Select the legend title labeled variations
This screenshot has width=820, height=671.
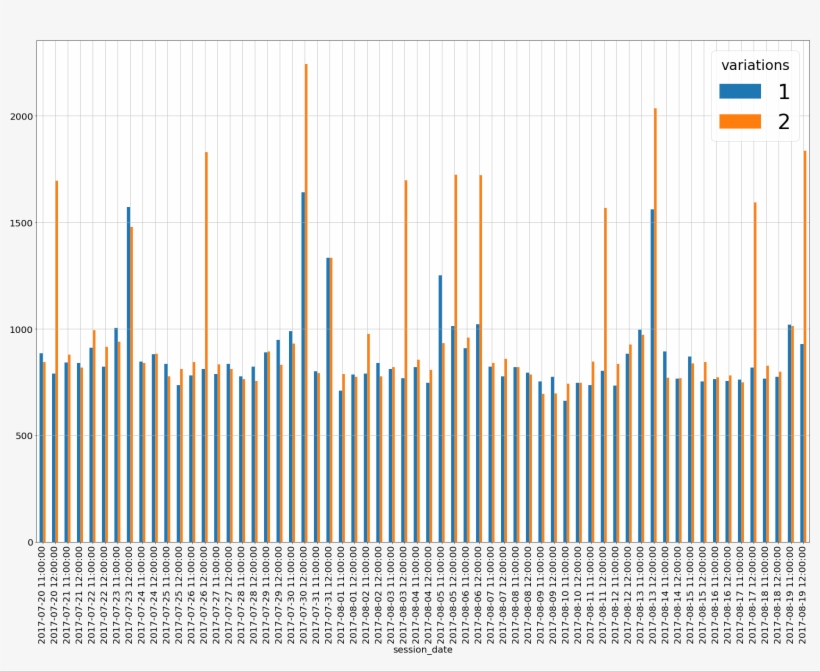[x=755, y=64]
